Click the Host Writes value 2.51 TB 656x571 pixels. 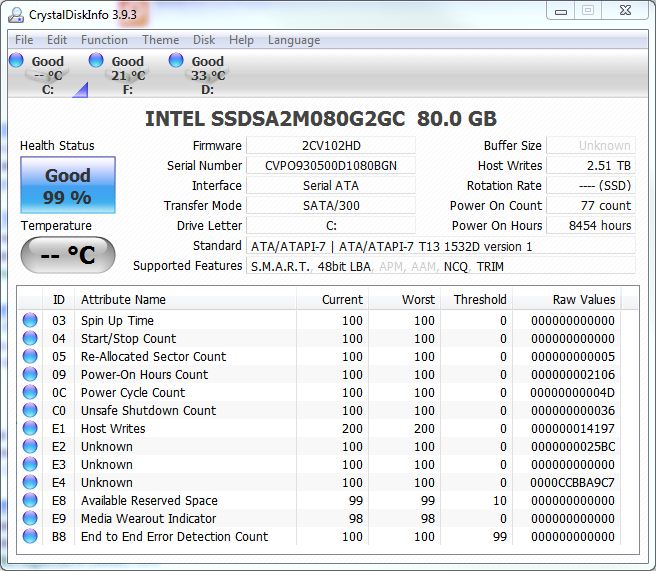point(591,166)
